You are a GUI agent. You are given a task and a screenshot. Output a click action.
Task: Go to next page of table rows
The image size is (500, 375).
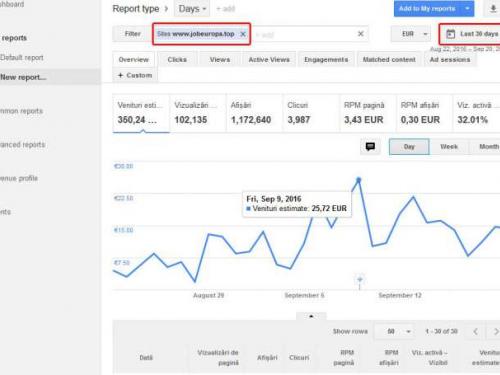point(496,331)
